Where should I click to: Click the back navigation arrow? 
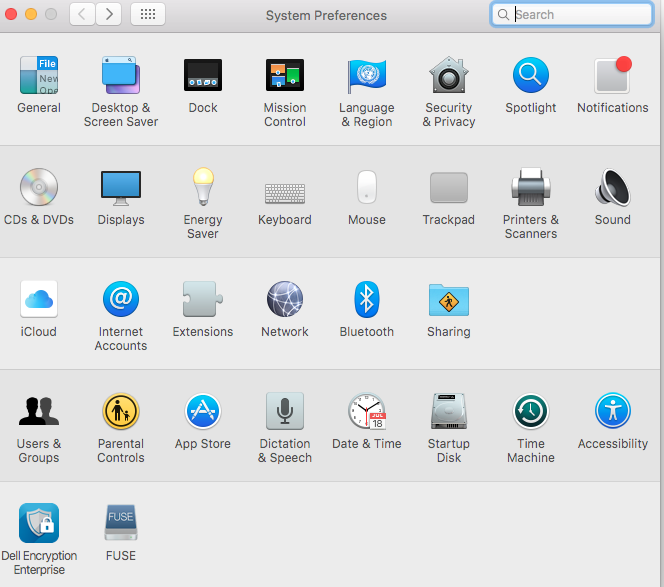(82, 15)
